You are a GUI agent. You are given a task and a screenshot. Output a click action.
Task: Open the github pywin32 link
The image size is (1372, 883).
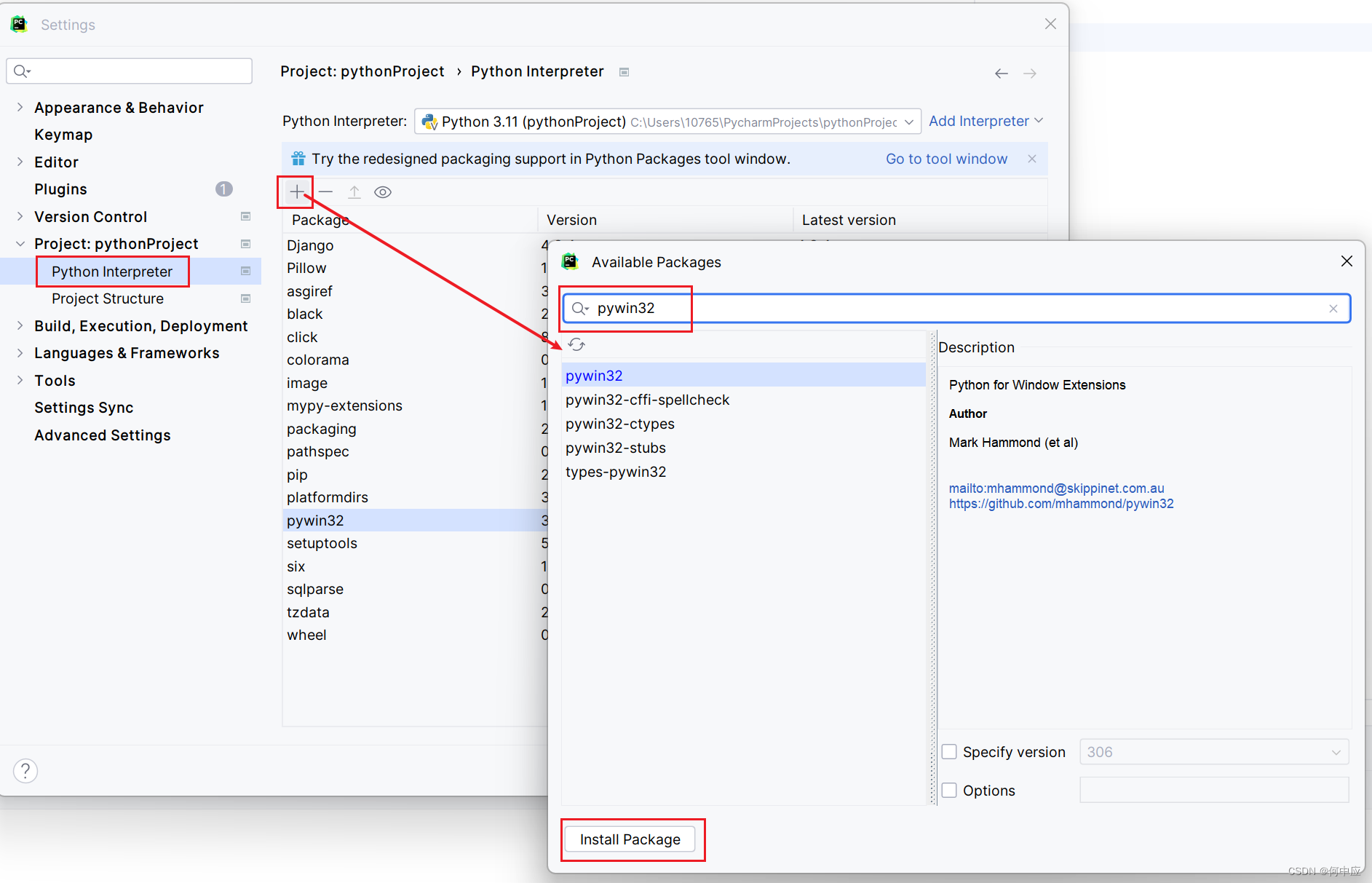click(1061, 504)
